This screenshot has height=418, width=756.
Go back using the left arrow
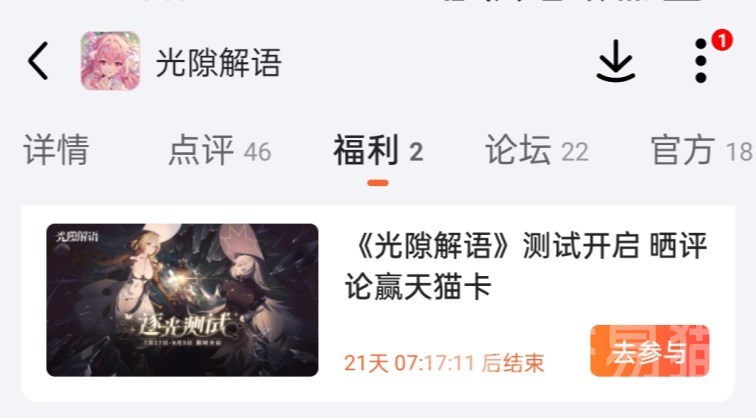[x=38, y=61]
